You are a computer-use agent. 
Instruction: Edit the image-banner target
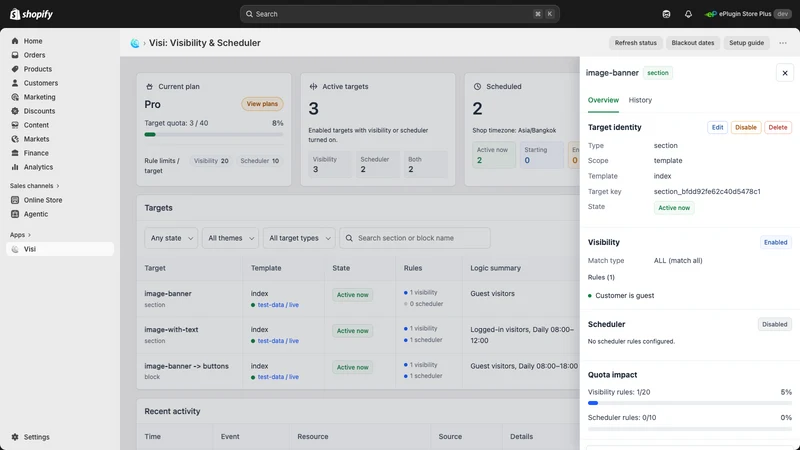tap(717, 128)
